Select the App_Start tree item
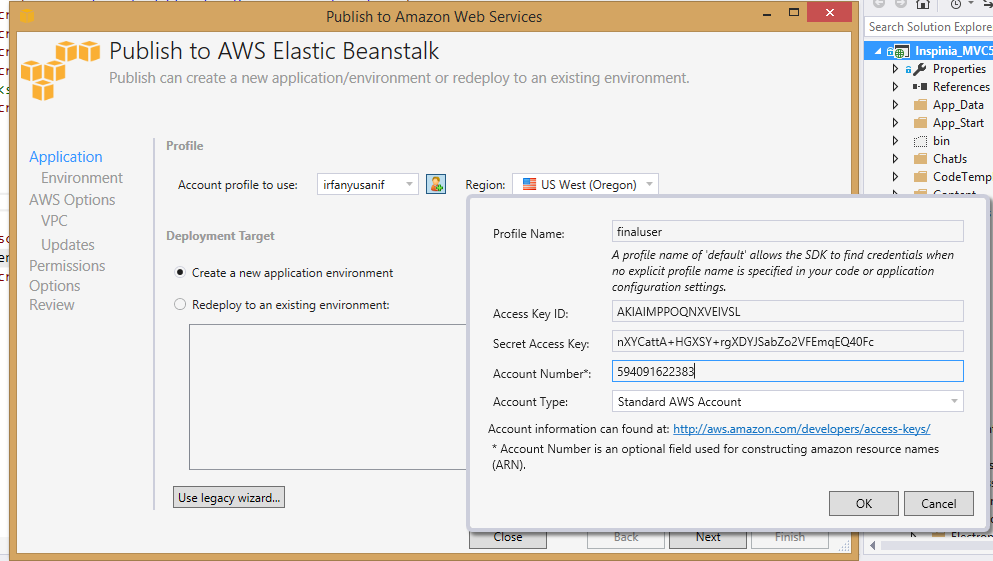This screenshot has height=561, width=993. [958, 123]
